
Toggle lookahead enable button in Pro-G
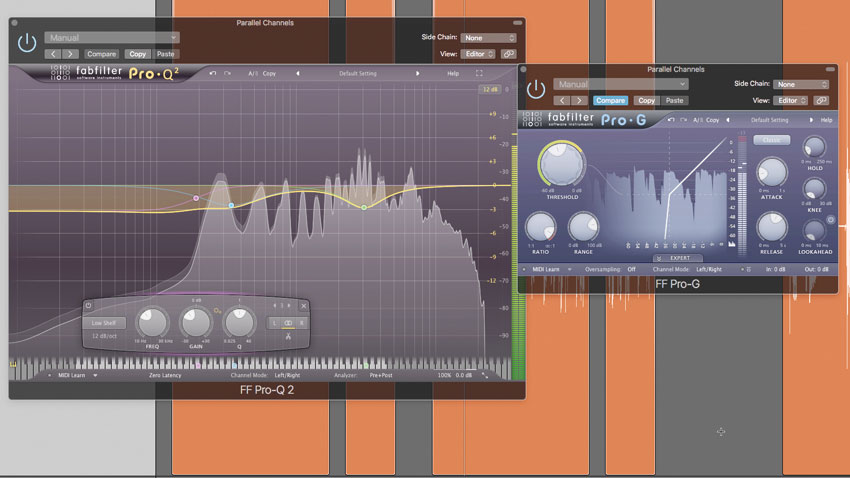click(830, 219)
